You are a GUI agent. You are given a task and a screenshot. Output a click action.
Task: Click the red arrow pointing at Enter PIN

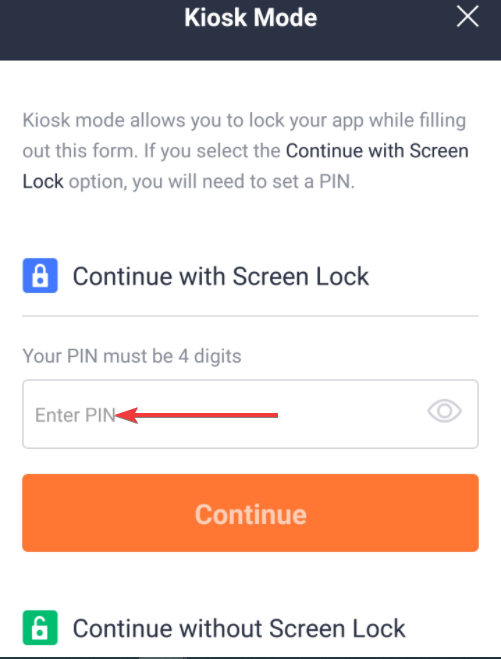point(196,415)
